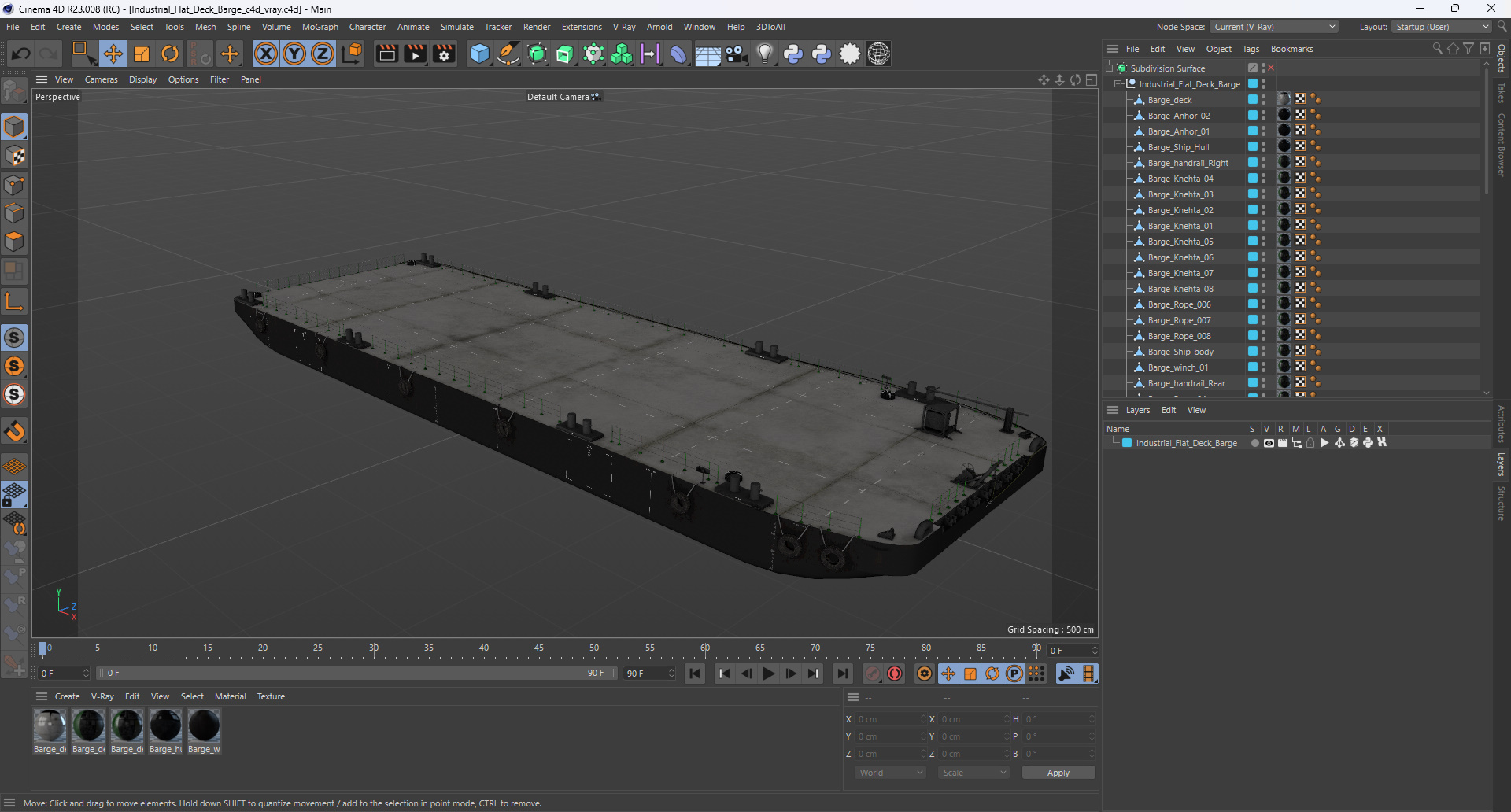Toggle Autokeying red circle button
The height and width of the screenshot is (812, 1511).
[x=895, y=674]
